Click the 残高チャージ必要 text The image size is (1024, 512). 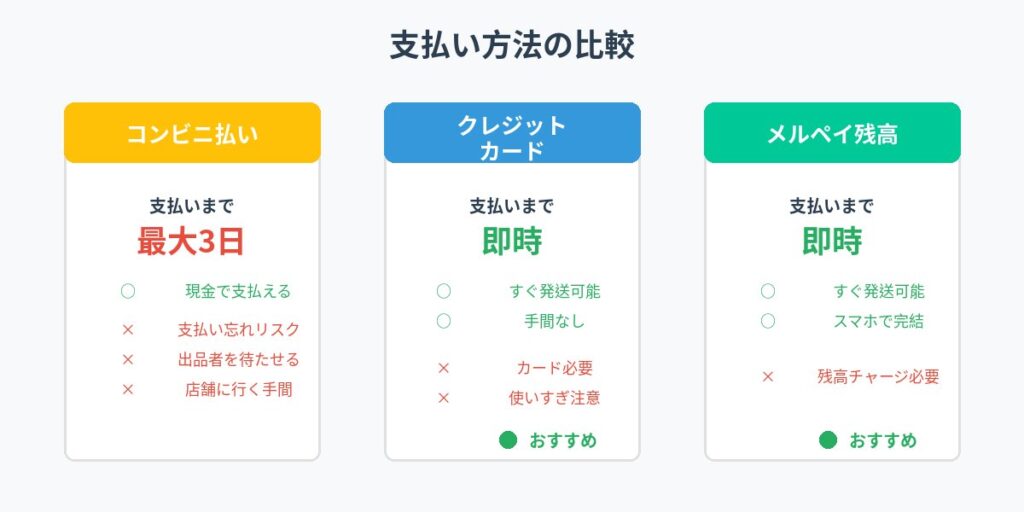click(x=878, y=377)
